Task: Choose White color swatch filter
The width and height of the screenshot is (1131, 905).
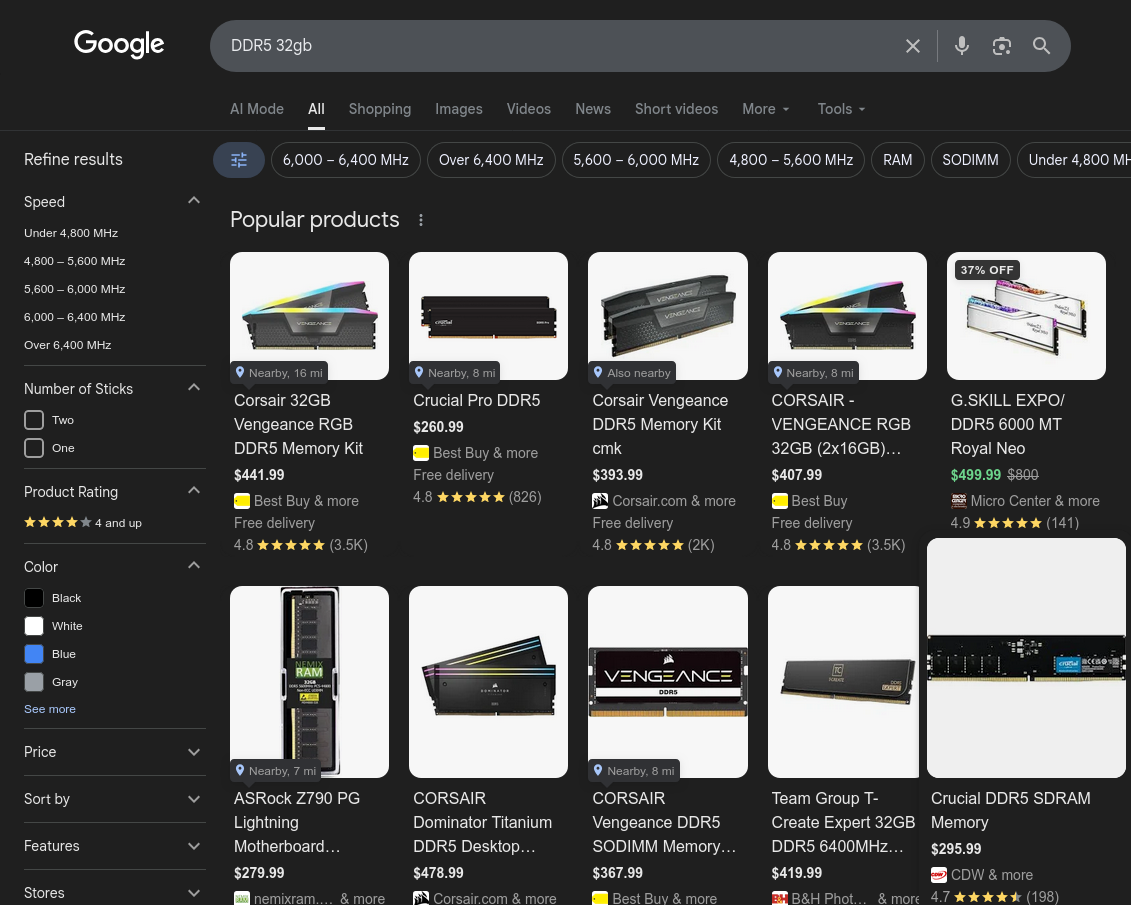Action: [x=34, y=626]
